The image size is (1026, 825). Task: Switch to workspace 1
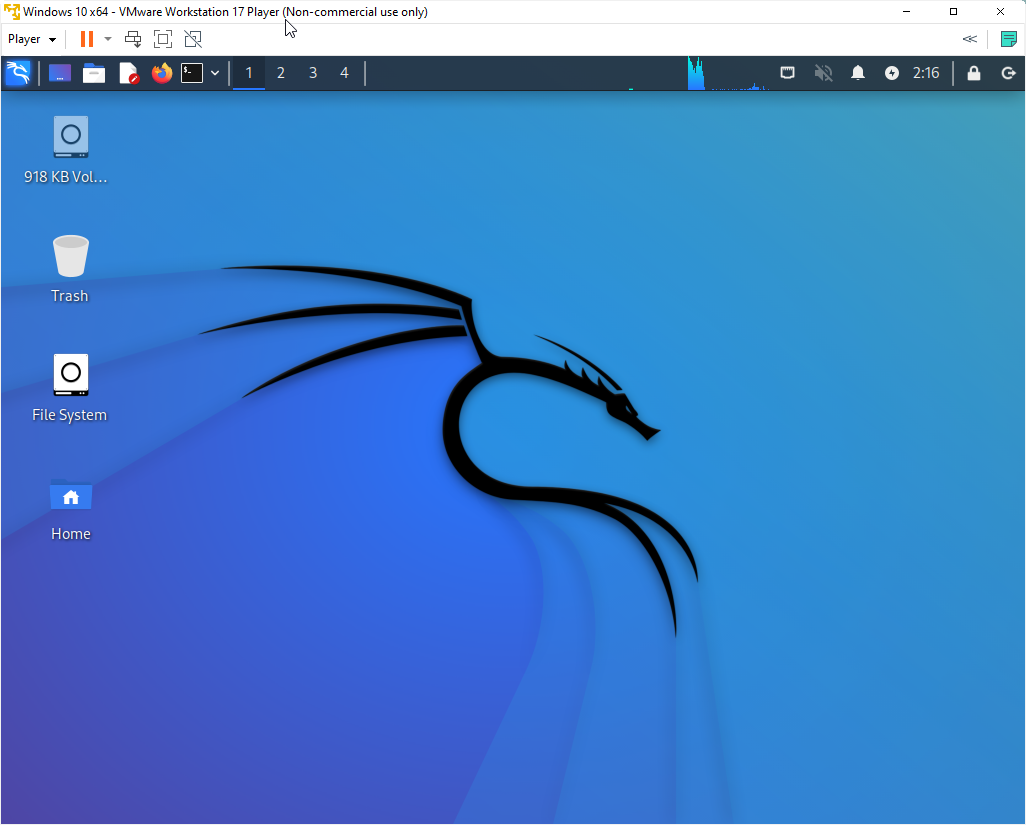point(249,73)
